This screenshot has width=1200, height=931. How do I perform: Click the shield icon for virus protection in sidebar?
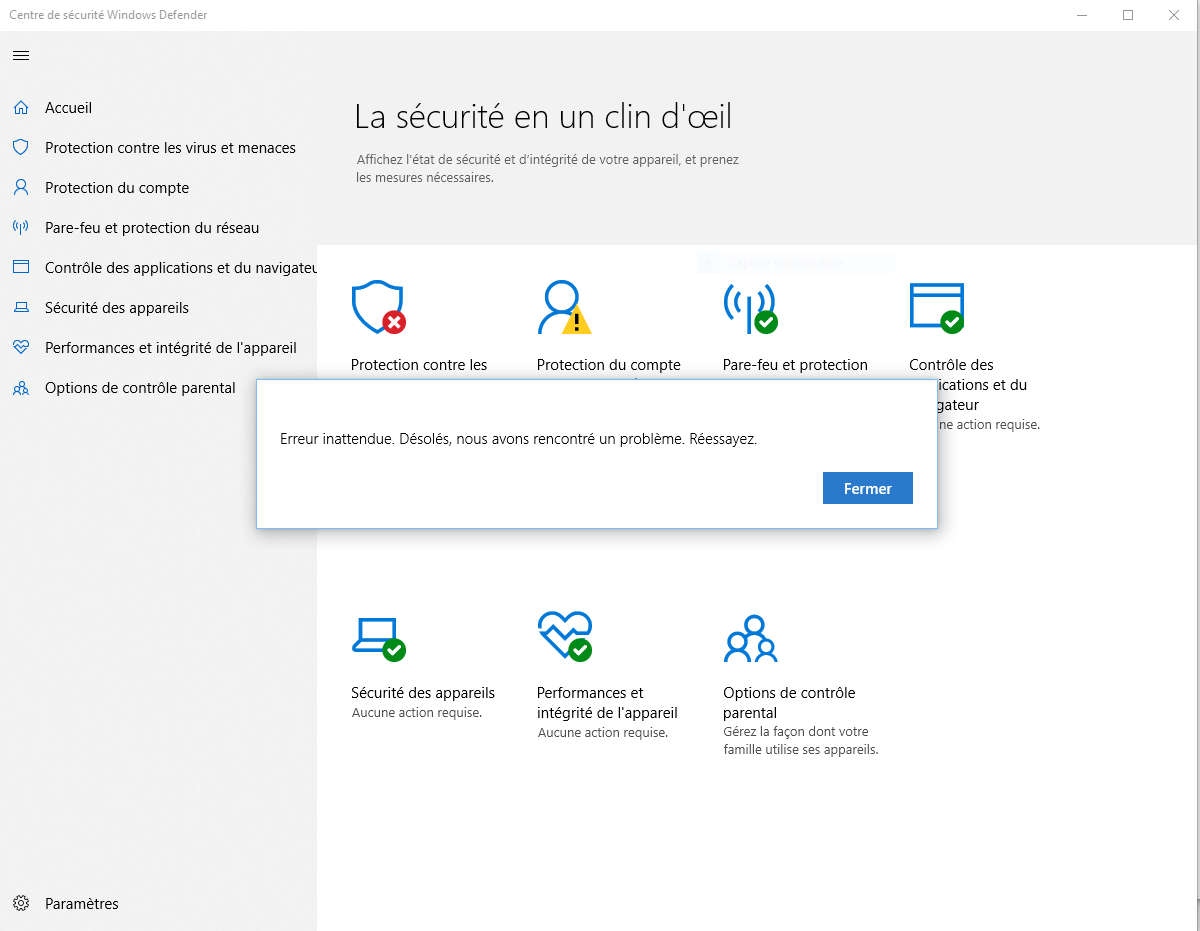21,148
